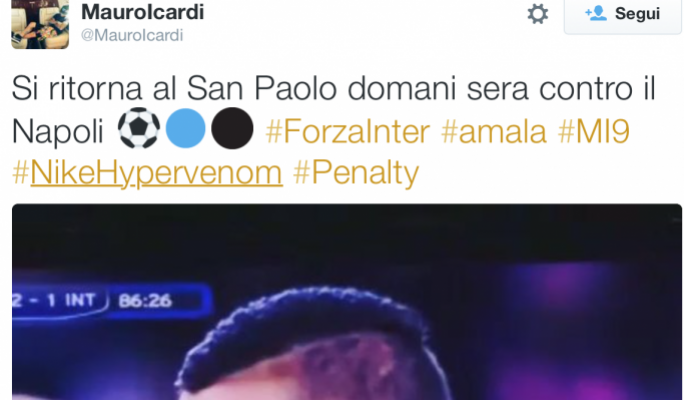Click the black circle emoji
The height and width of the screenshot is (400, 684).
click(232, 129)
